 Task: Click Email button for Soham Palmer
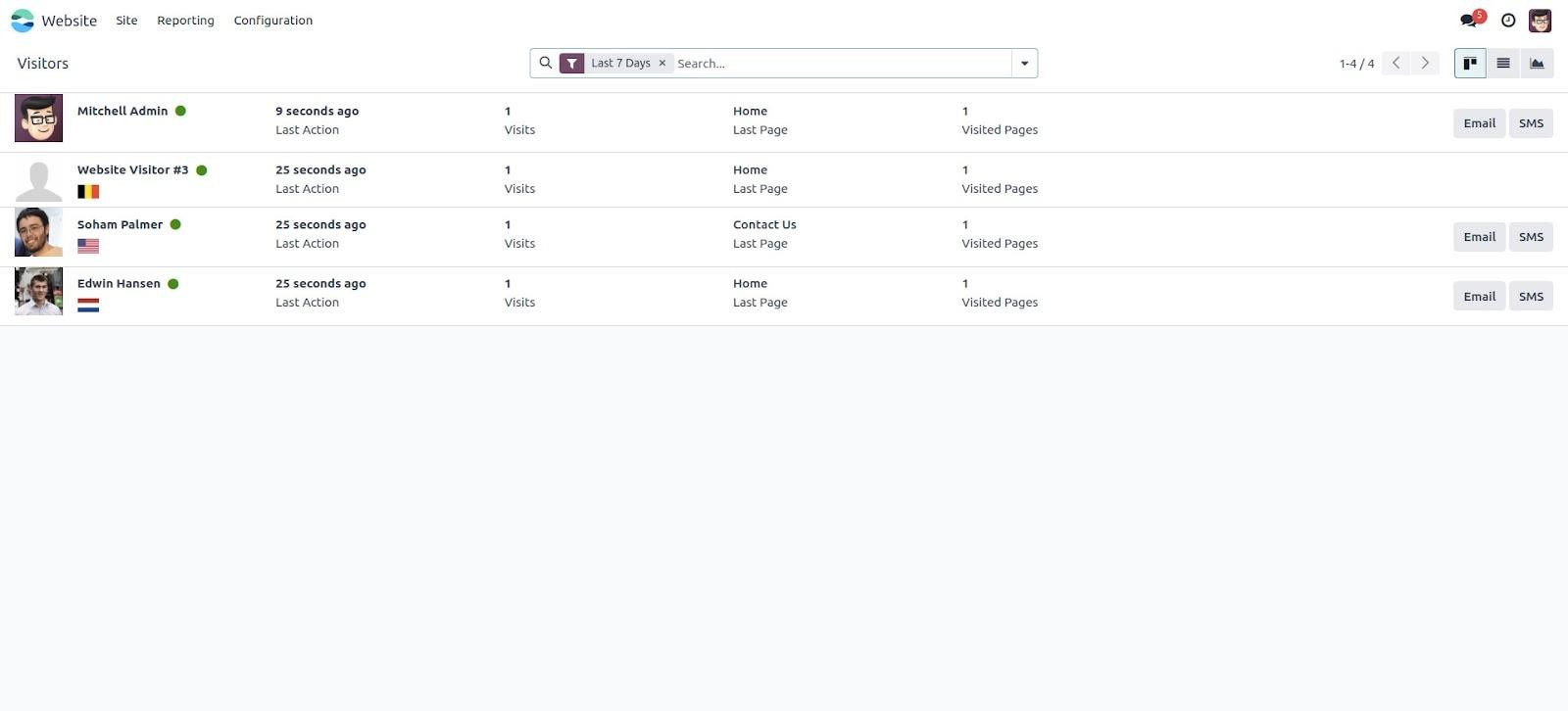point(1479,236)
